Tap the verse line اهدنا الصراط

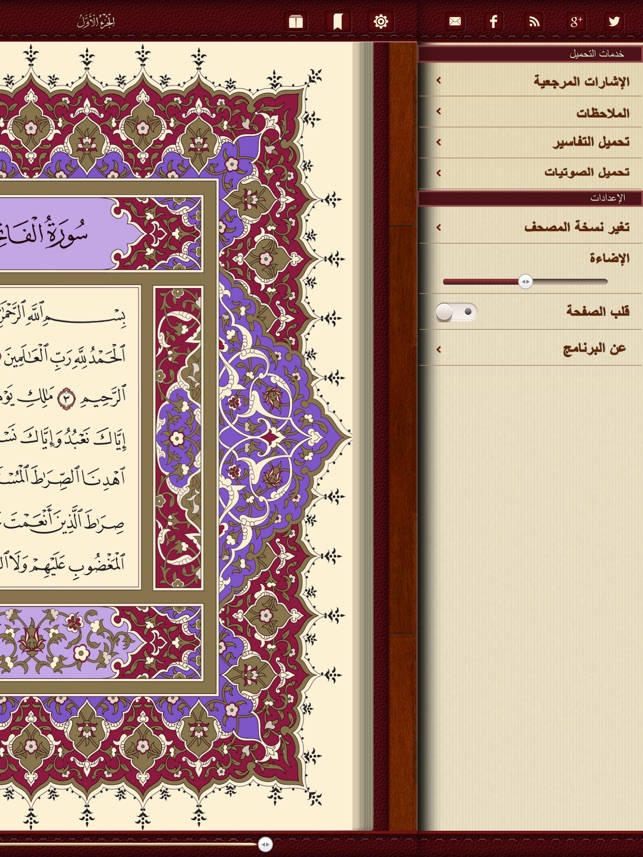(63, 478)
